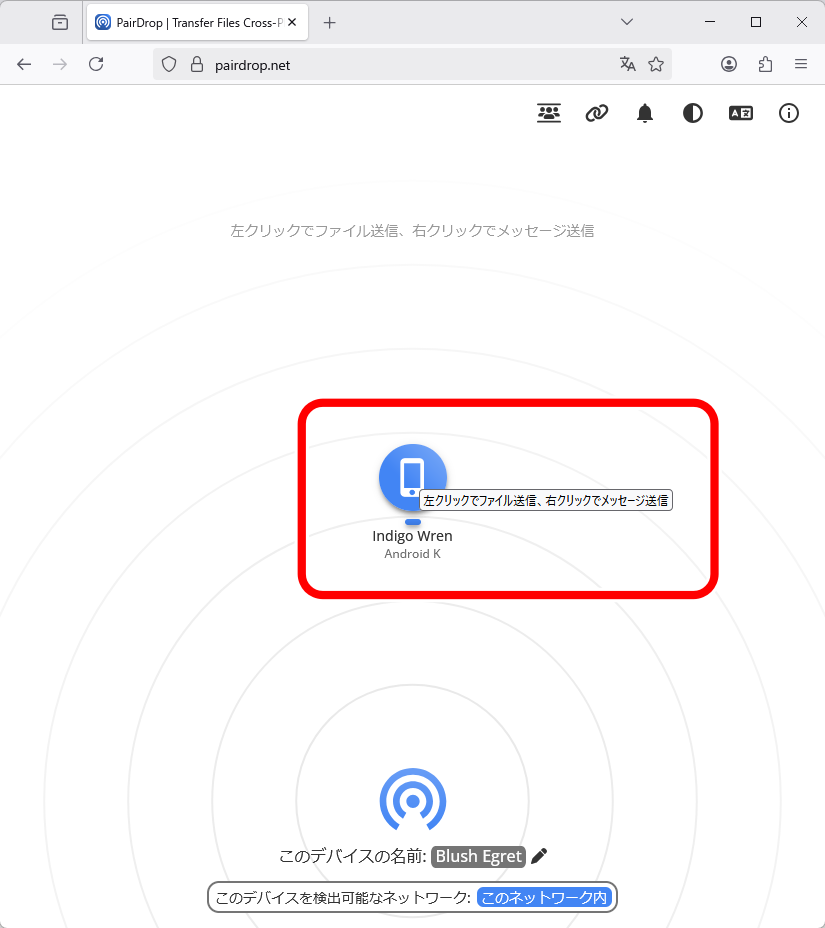Screen dimensions: 825x928
Task: Close the PairDrop tab
Action: (x=292, y=22)
